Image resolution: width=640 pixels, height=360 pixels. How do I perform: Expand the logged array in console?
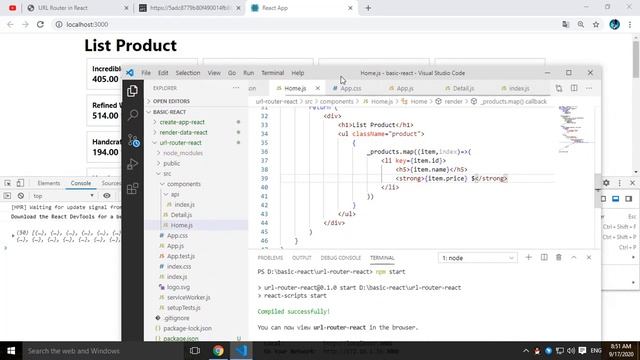coord(13,235)
